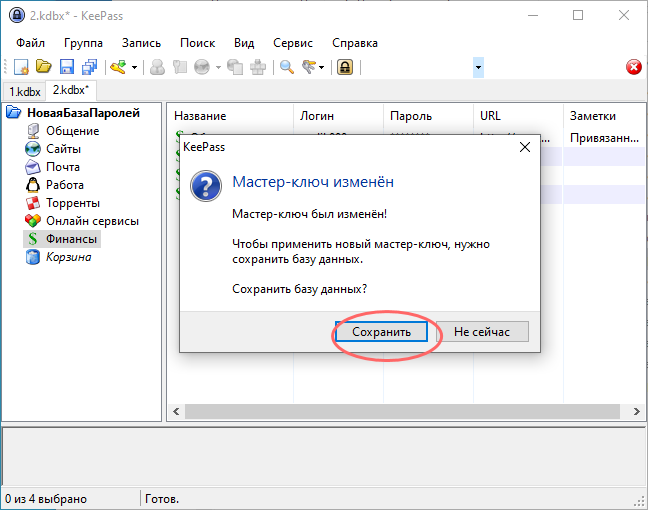Click the Copy Password toolbar icon
648x510 pixels.
coord(179,67)
